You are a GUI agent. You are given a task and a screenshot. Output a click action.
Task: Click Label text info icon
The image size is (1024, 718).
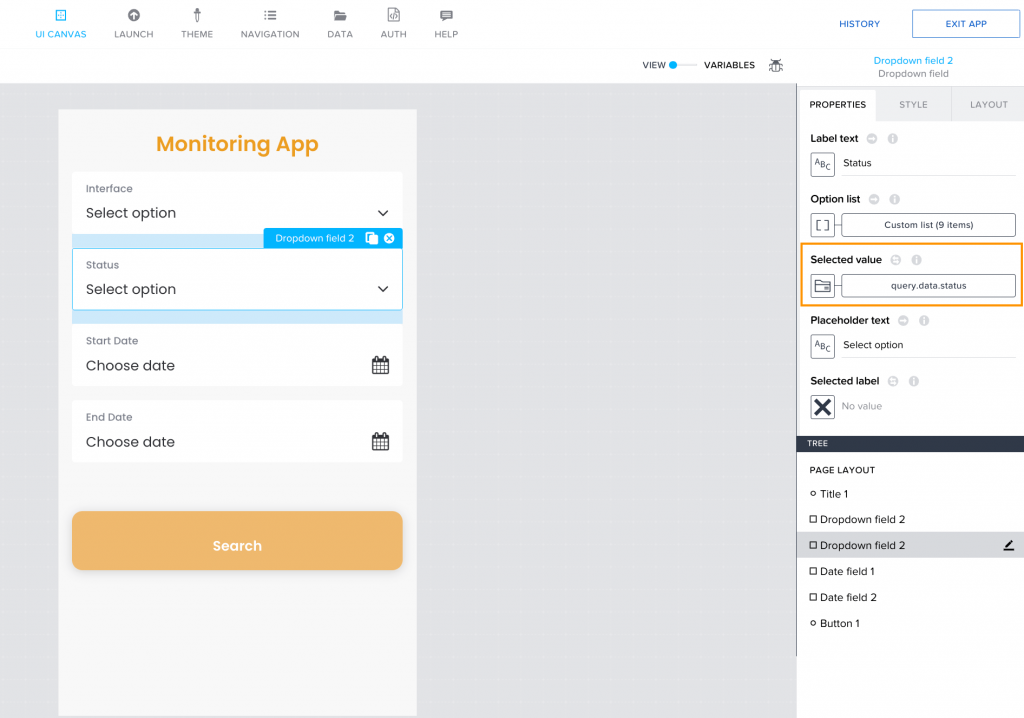click(893, 139)
